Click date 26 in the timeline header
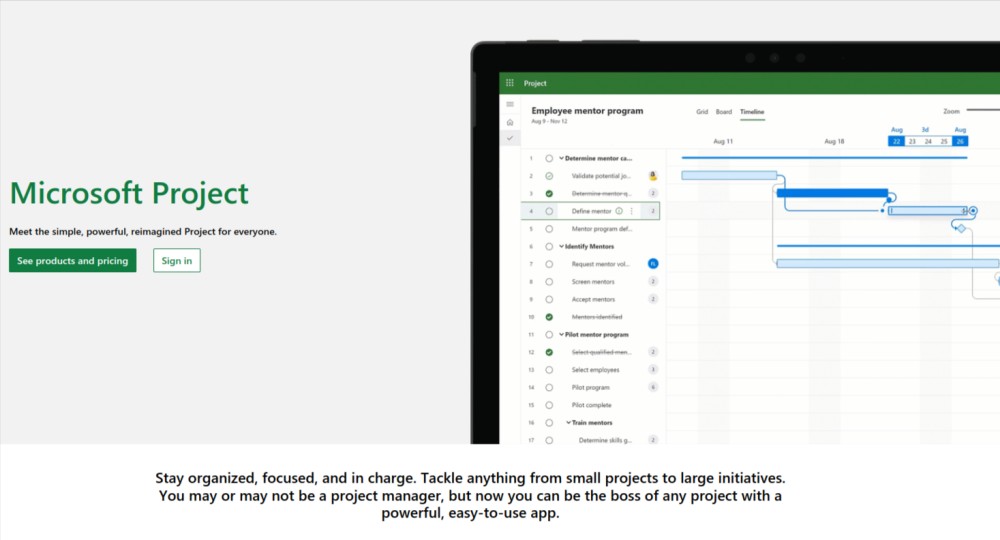The width and height of the screenshot is (1000, 540). pos(960,142)
